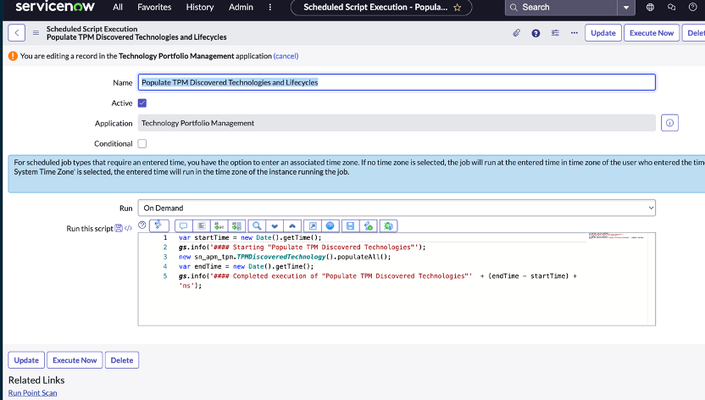Toggle the syntax editor toolbar button
Image resolution: width=705 pixels, height=400 pixels.
click(159, 225)
